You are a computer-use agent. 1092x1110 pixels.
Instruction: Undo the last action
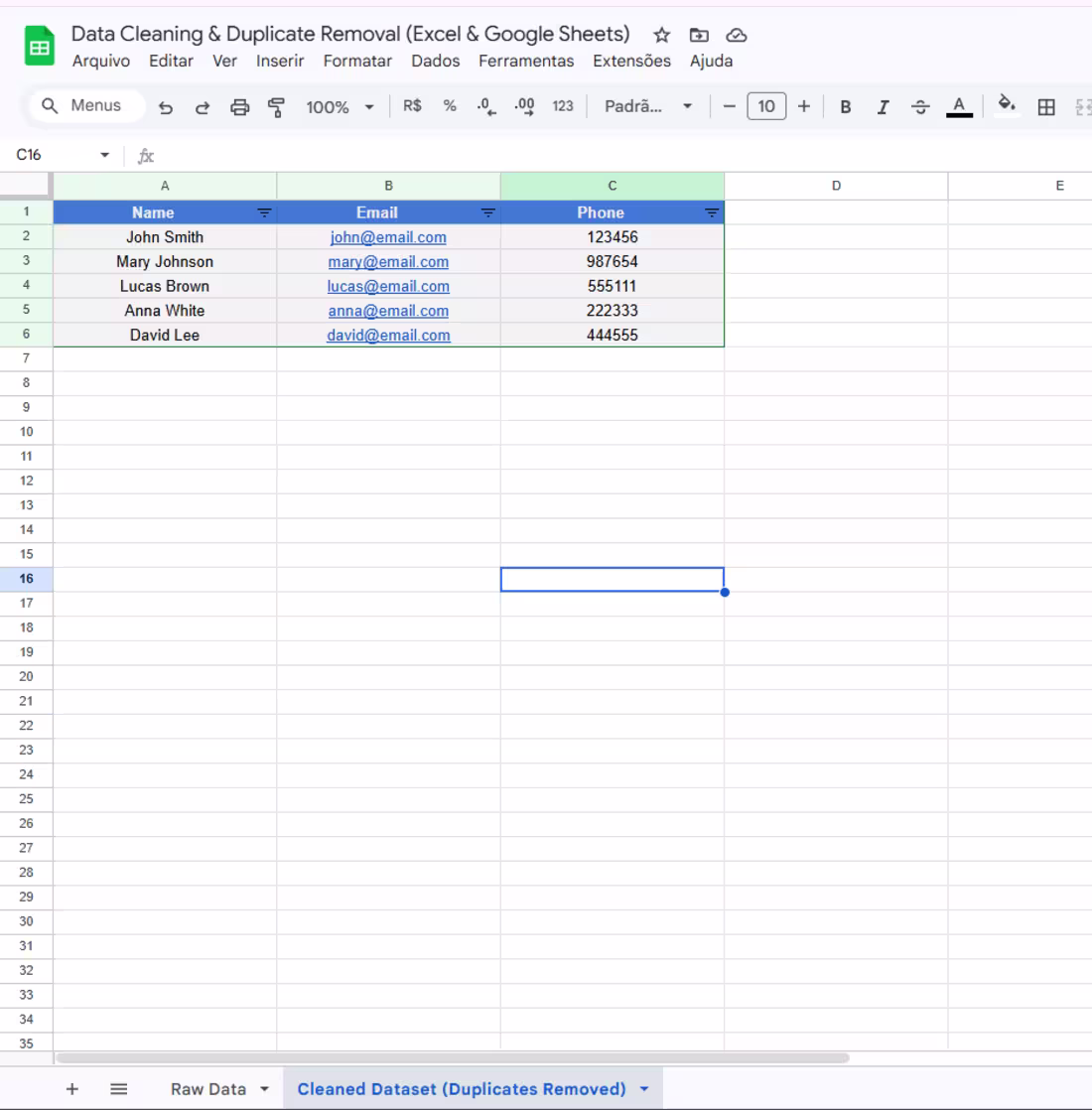[x=167, y=106]
